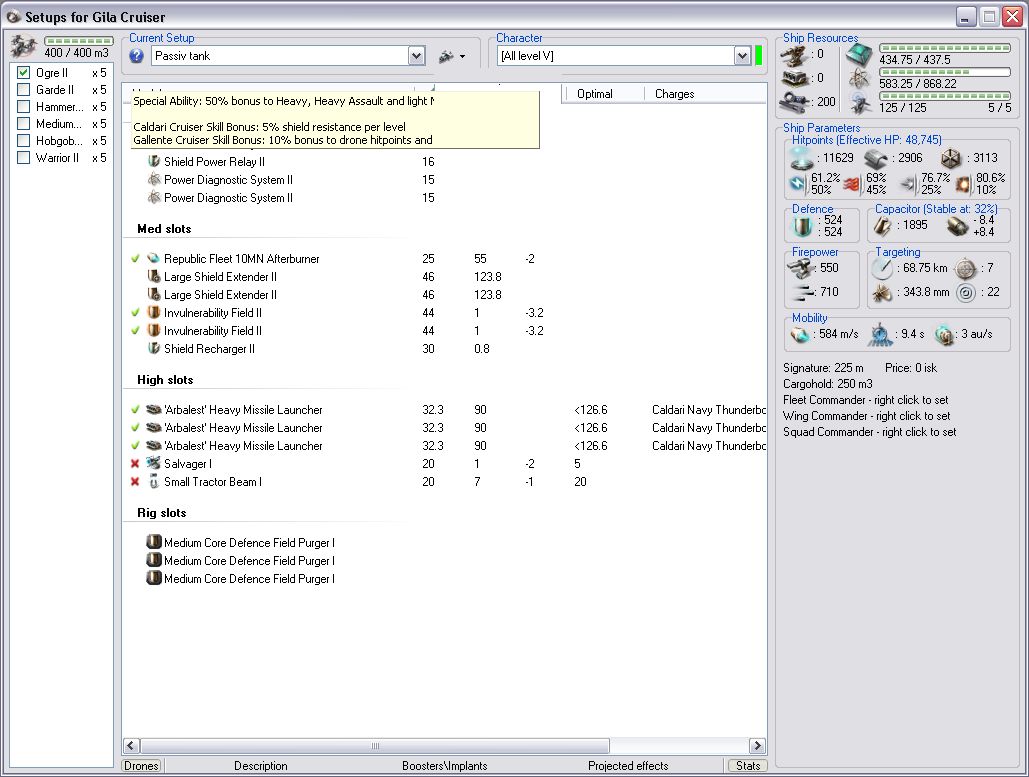Click the explosive resistance icon
This screenshot has width=1029, height=777.
(x=963, y=184)
